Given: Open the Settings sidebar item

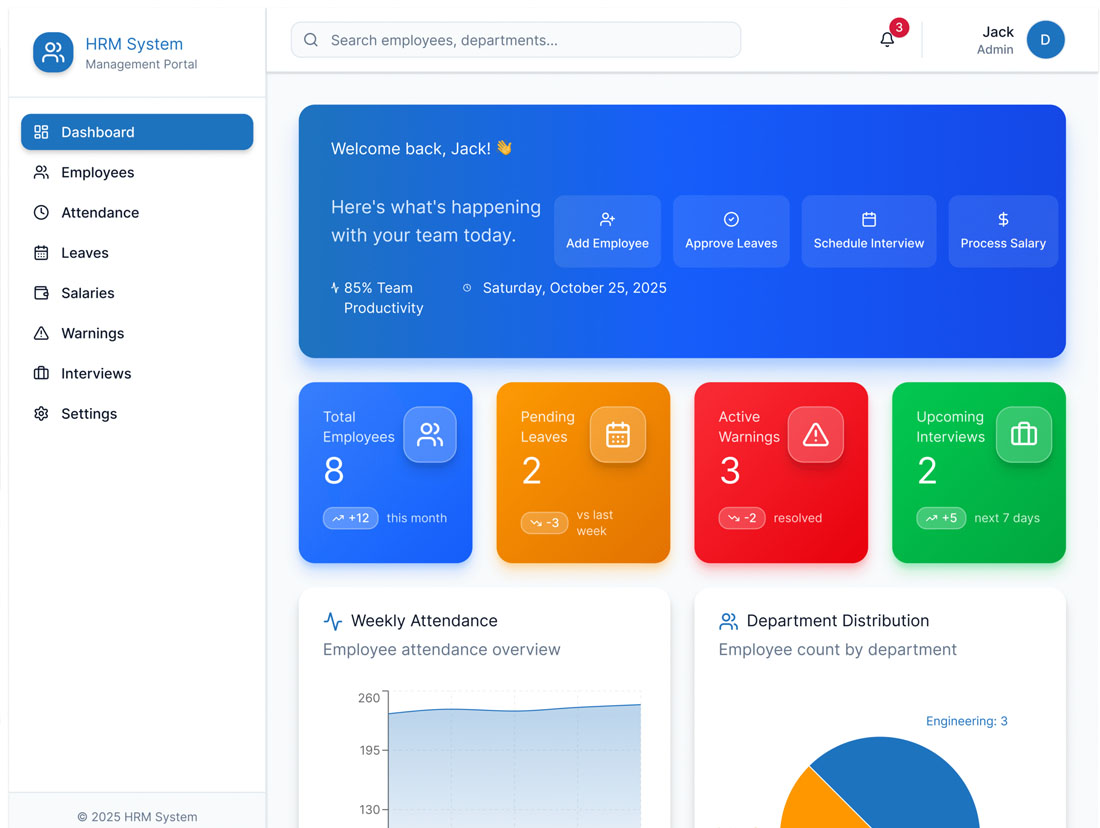Looking at the screenshot, I should point(88,413).
